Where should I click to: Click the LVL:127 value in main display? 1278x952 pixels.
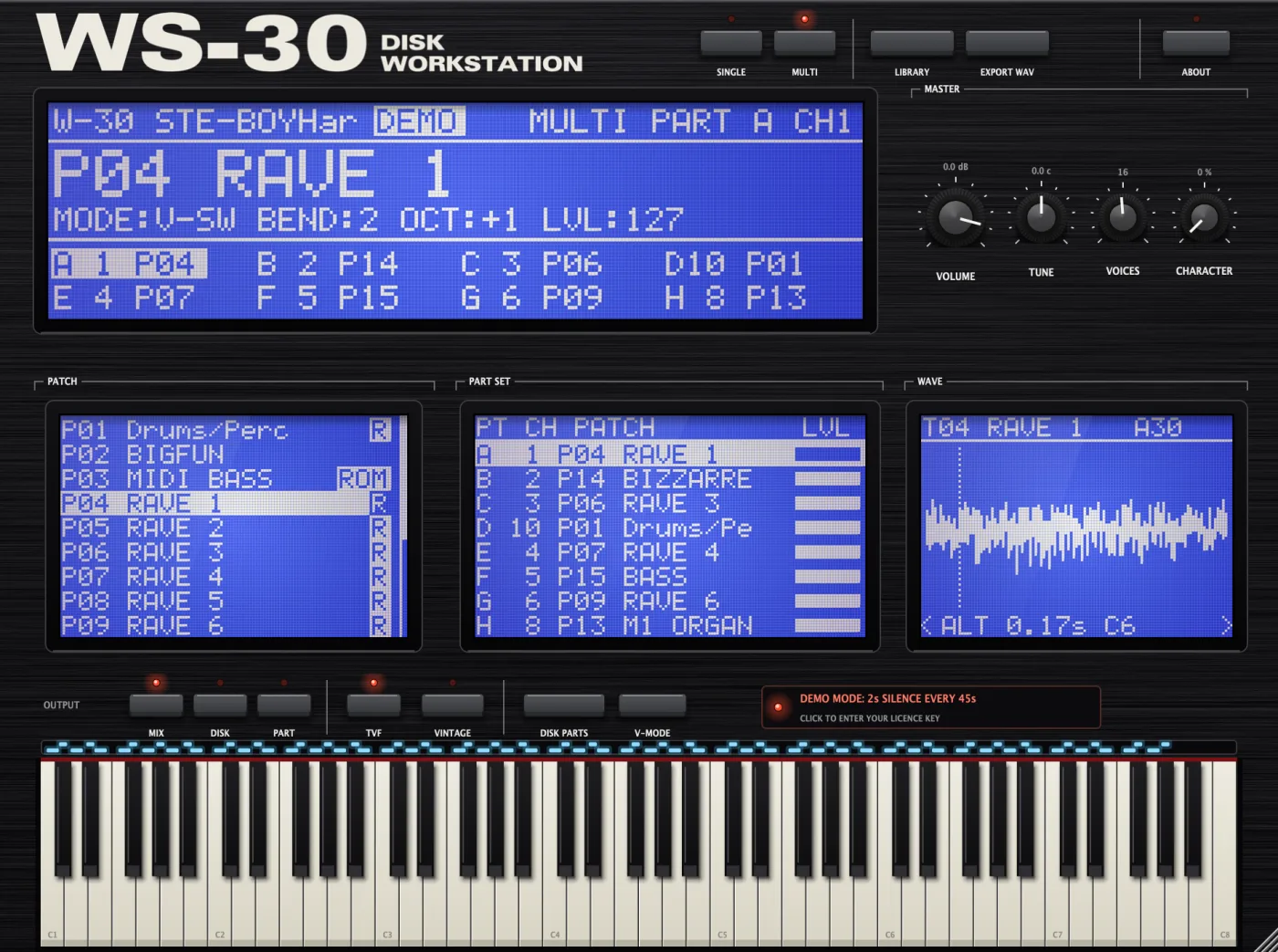tap(613, 220)
